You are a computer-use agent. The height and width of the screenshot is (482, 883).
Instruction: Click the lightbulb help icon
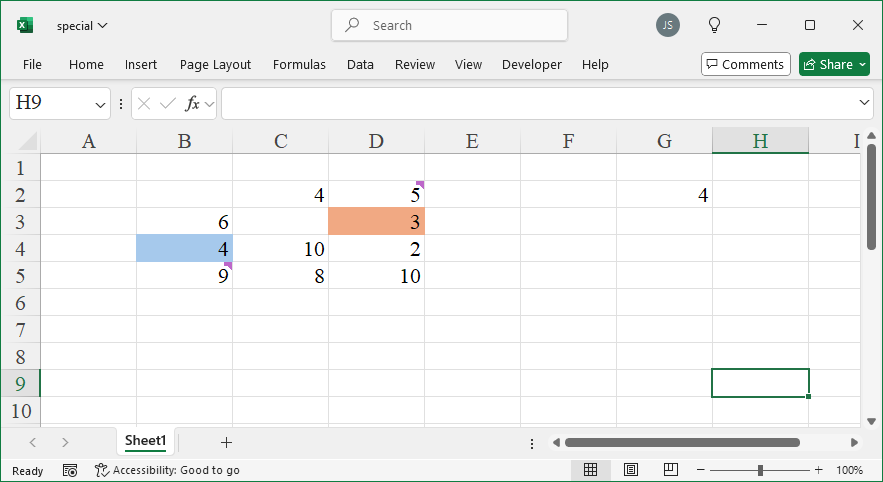click(714, 25)
